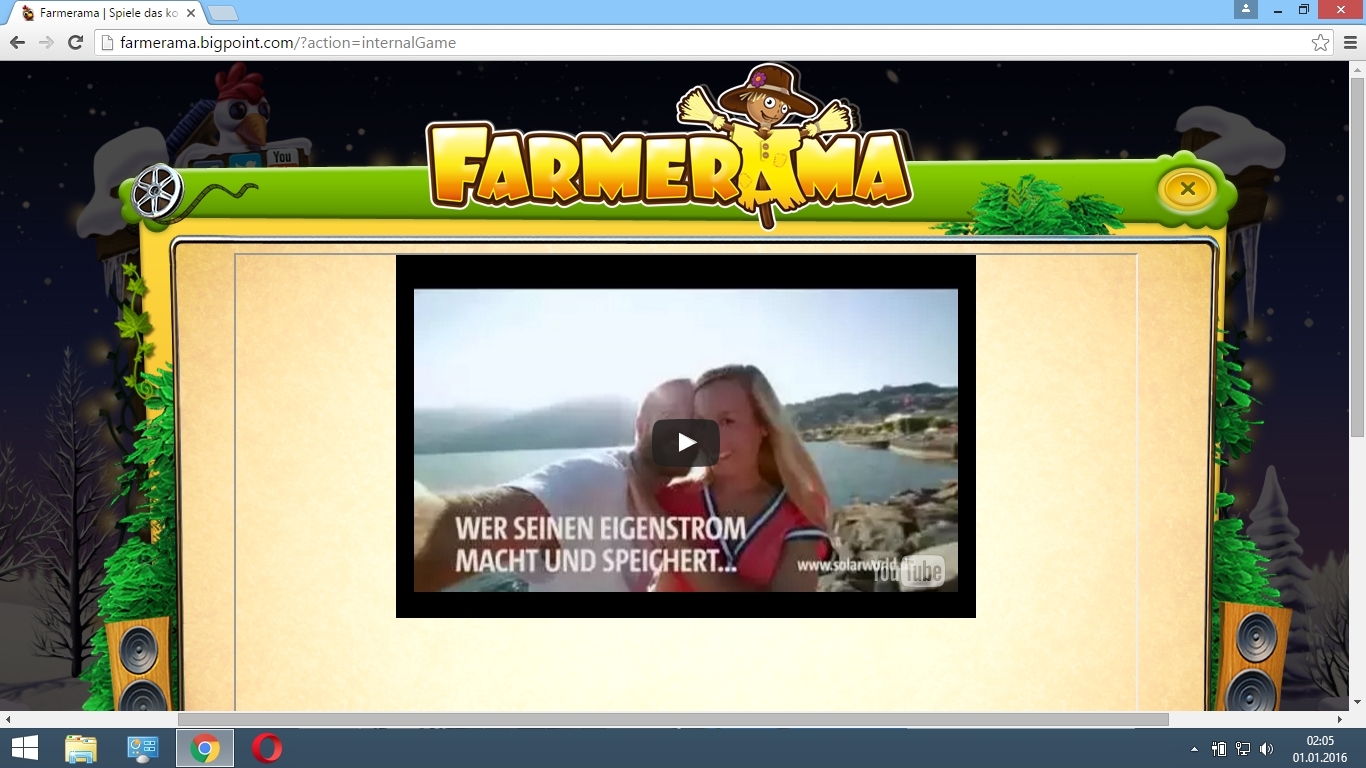Image resolution: width=1366 pixels, height=768 pixels.
Task: Open a new browser tab
Action: 222,14
